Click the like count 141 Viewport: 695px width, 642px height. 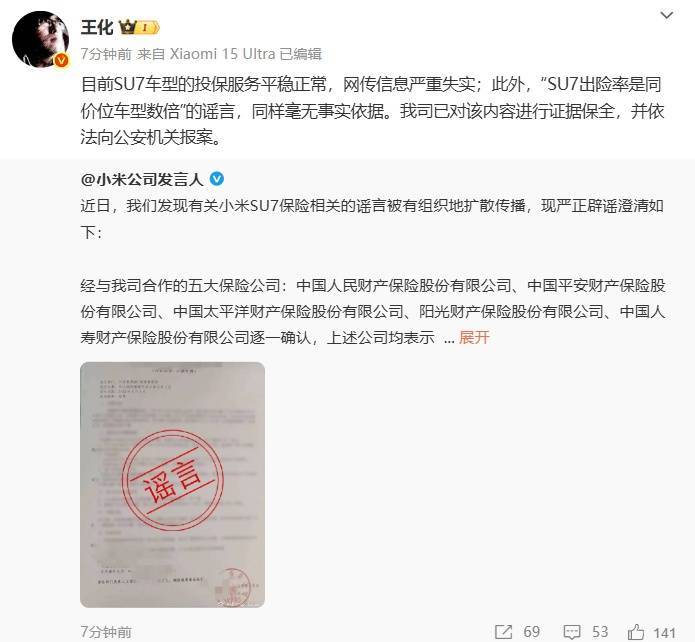point(664,633)
